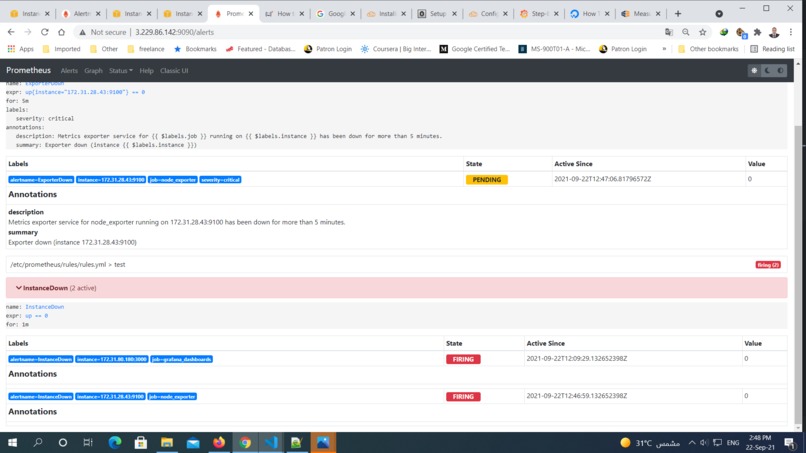The image size is (806, 453).
Task: Open taskbar search magnifier
Action: (x=38, y=442)
